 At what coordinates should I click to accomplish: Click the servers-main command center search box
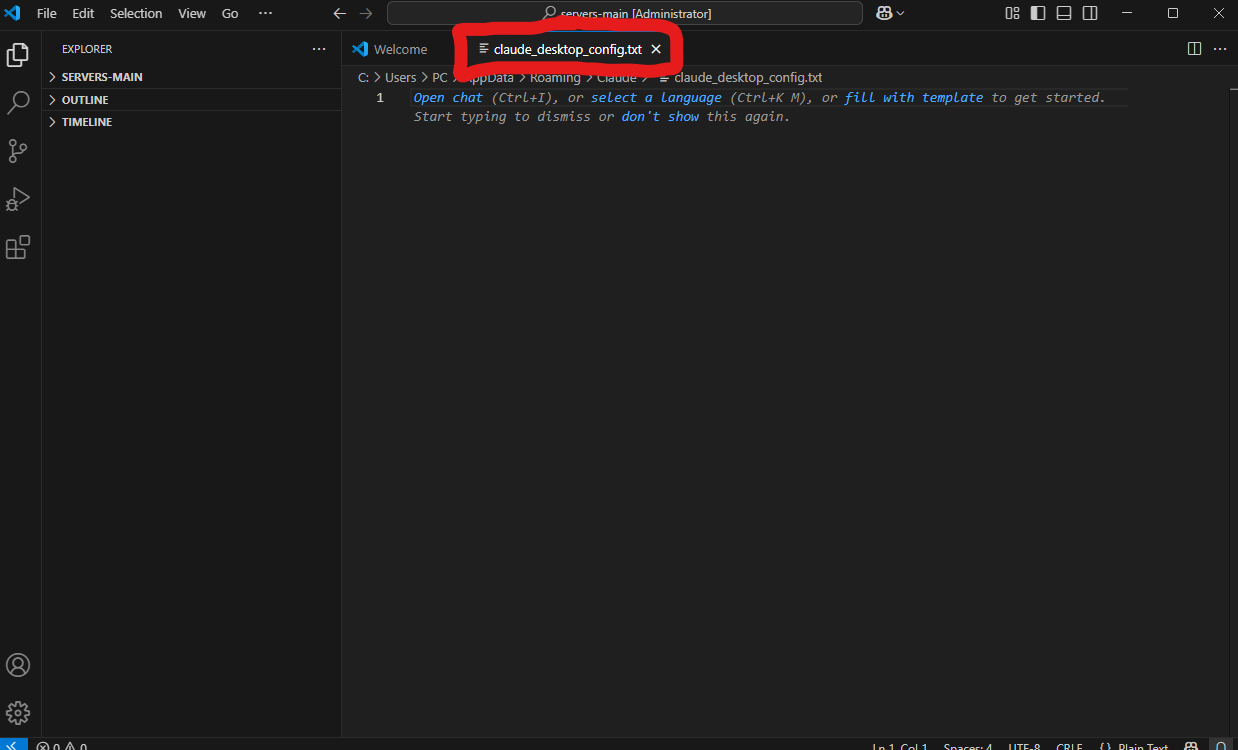(x=625, y=13)
